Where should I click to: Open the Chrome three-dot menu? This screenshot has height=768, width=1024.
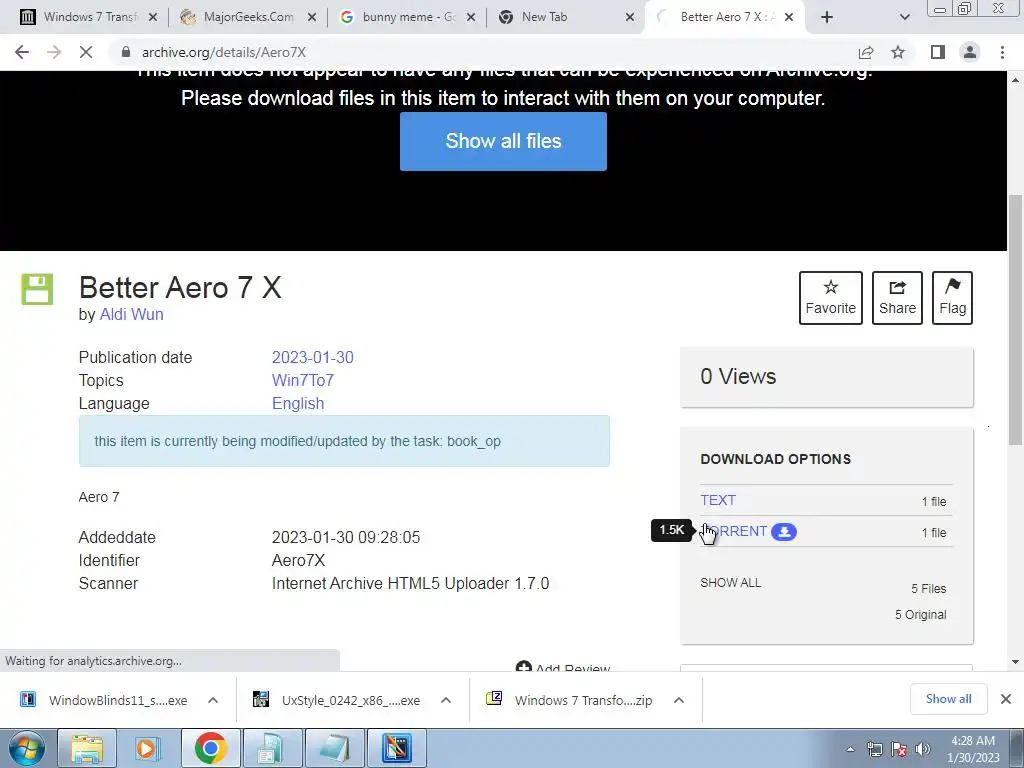(1002, 52)
